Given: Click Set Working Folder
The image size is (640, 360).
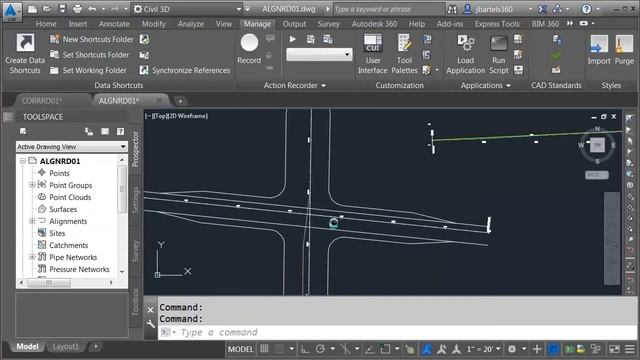Looking at the screenshot, I should (x=88, y=70).
